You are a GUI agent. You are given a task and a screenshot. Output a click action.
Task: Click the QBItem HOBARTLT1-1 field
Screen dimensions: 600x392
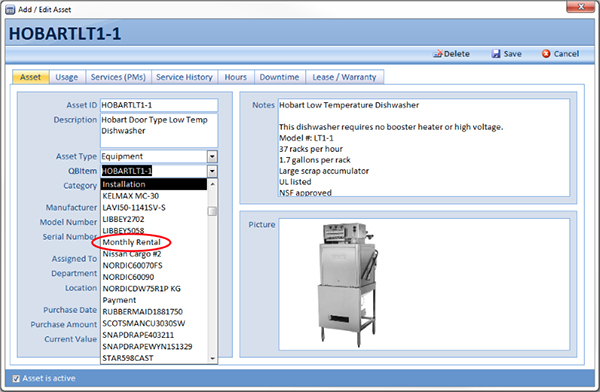click(154, 171)
